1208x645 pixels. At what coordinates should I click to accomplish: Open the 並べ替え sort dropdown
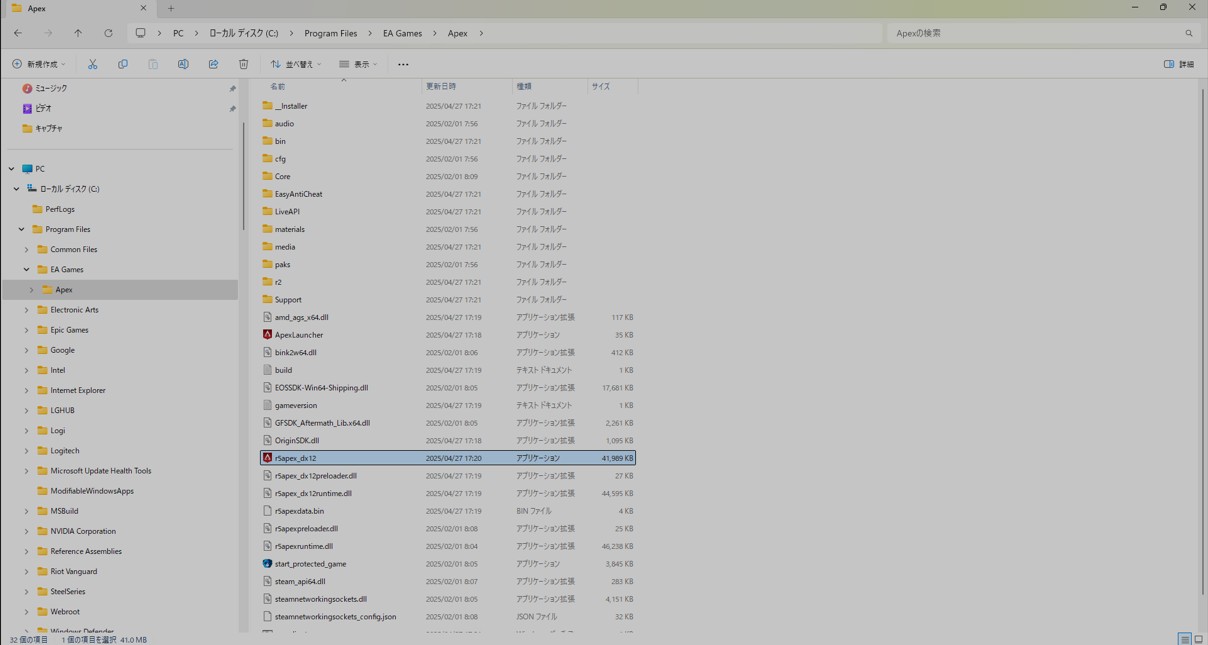296,64
